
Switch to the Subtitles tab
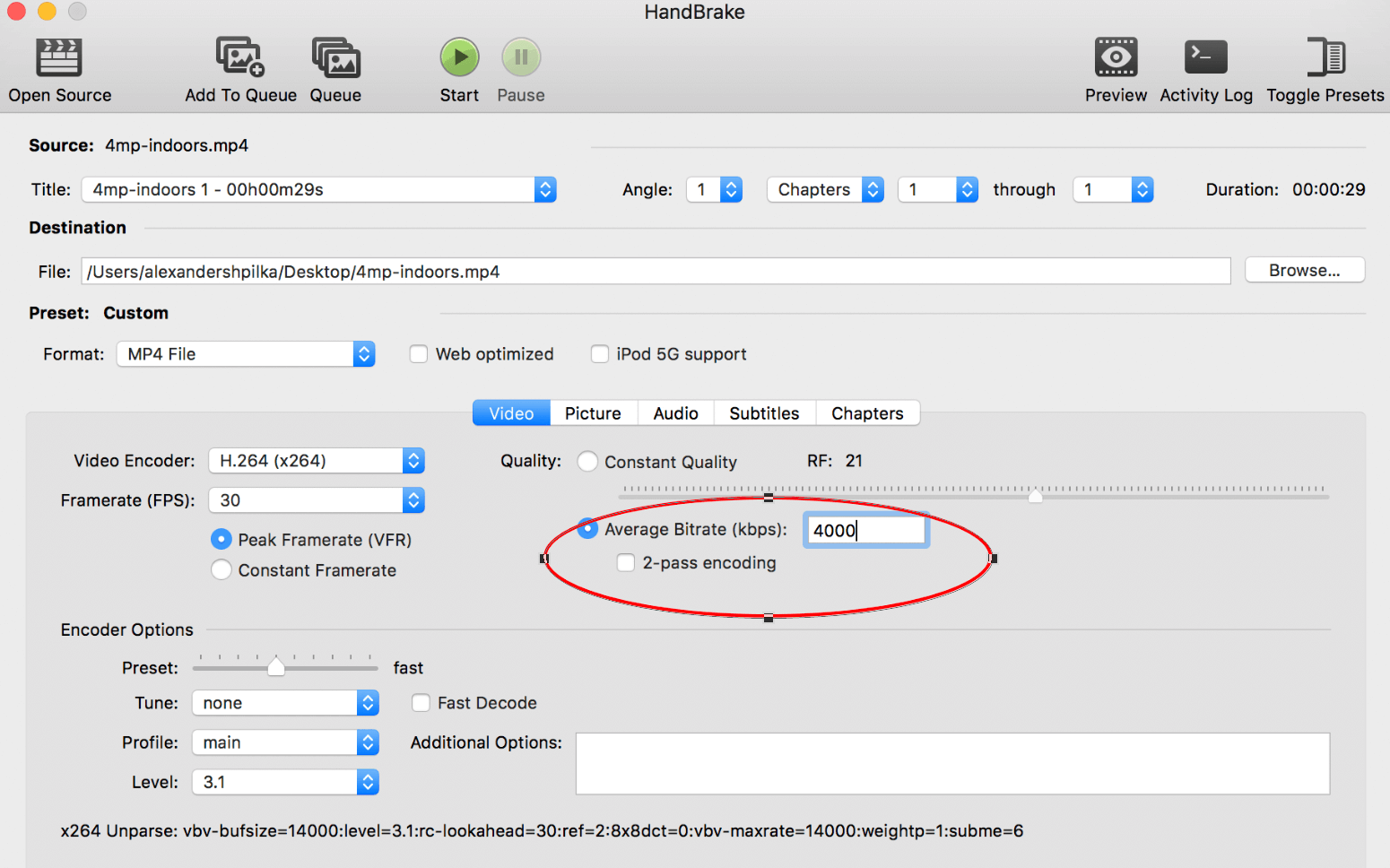pyautogui.click(x=764, y=413)
